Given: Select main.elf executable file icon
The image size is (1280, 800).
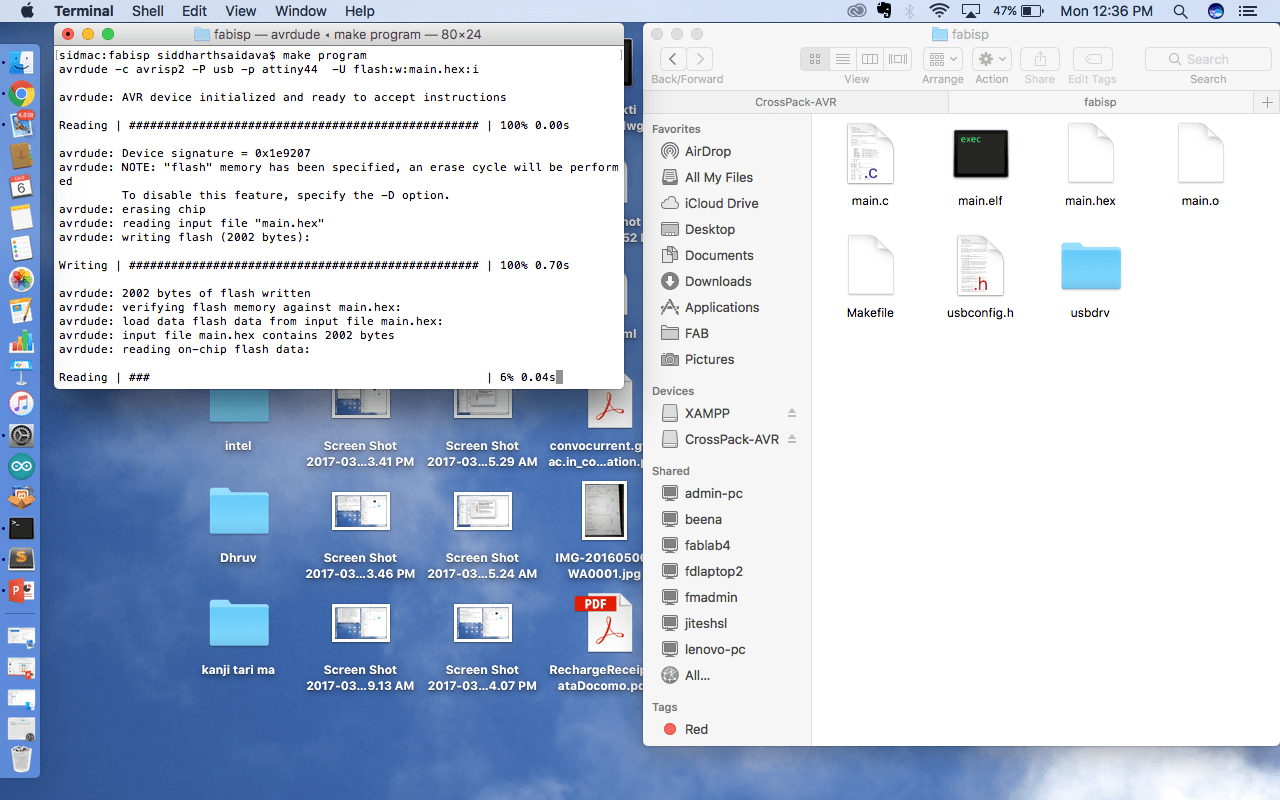Looking at the screenshot, I should 980,154.
